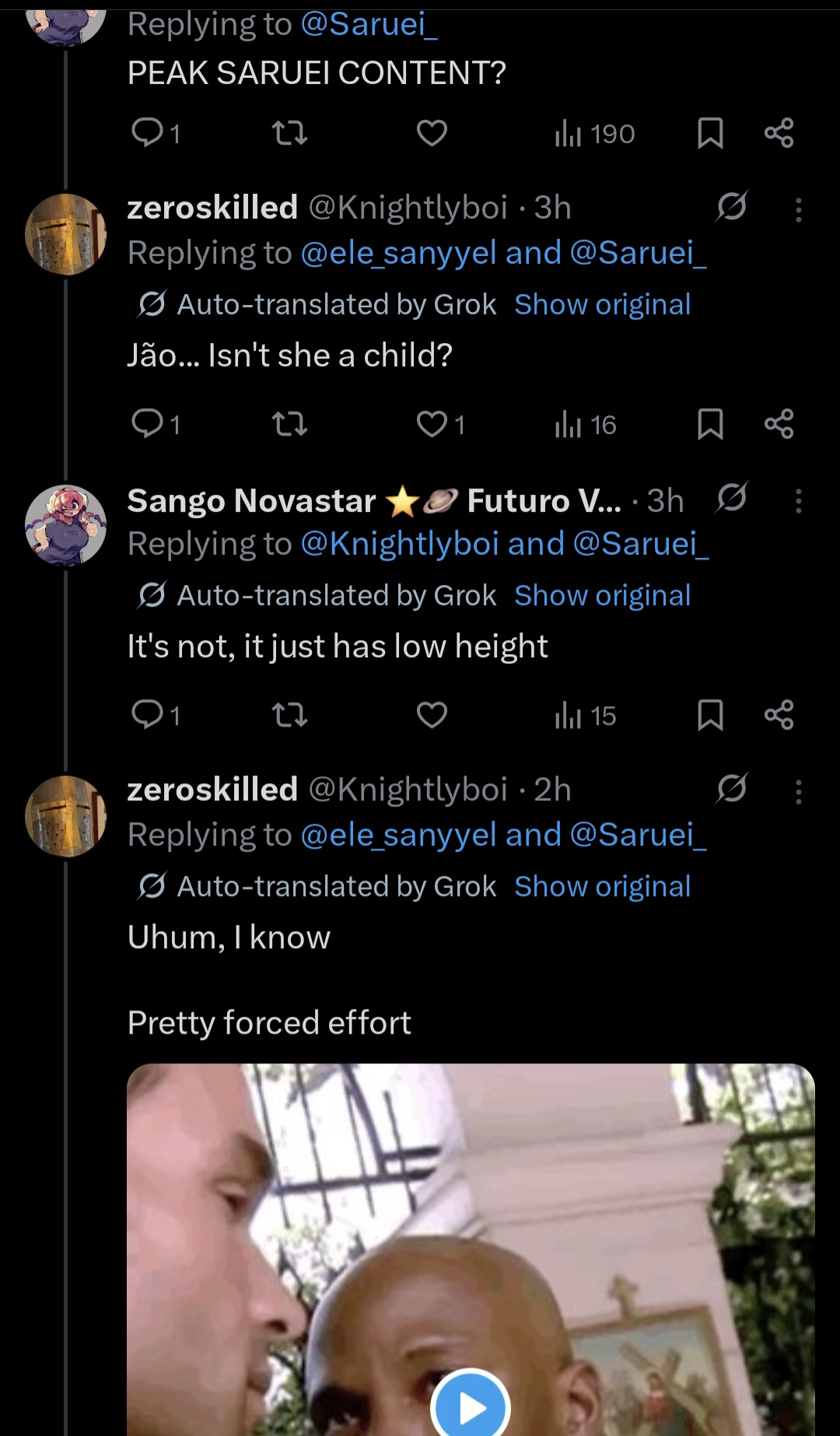Open more options on Sango Novastar tweet
This screenshot has width=840, height=1436.
point(798,501)
